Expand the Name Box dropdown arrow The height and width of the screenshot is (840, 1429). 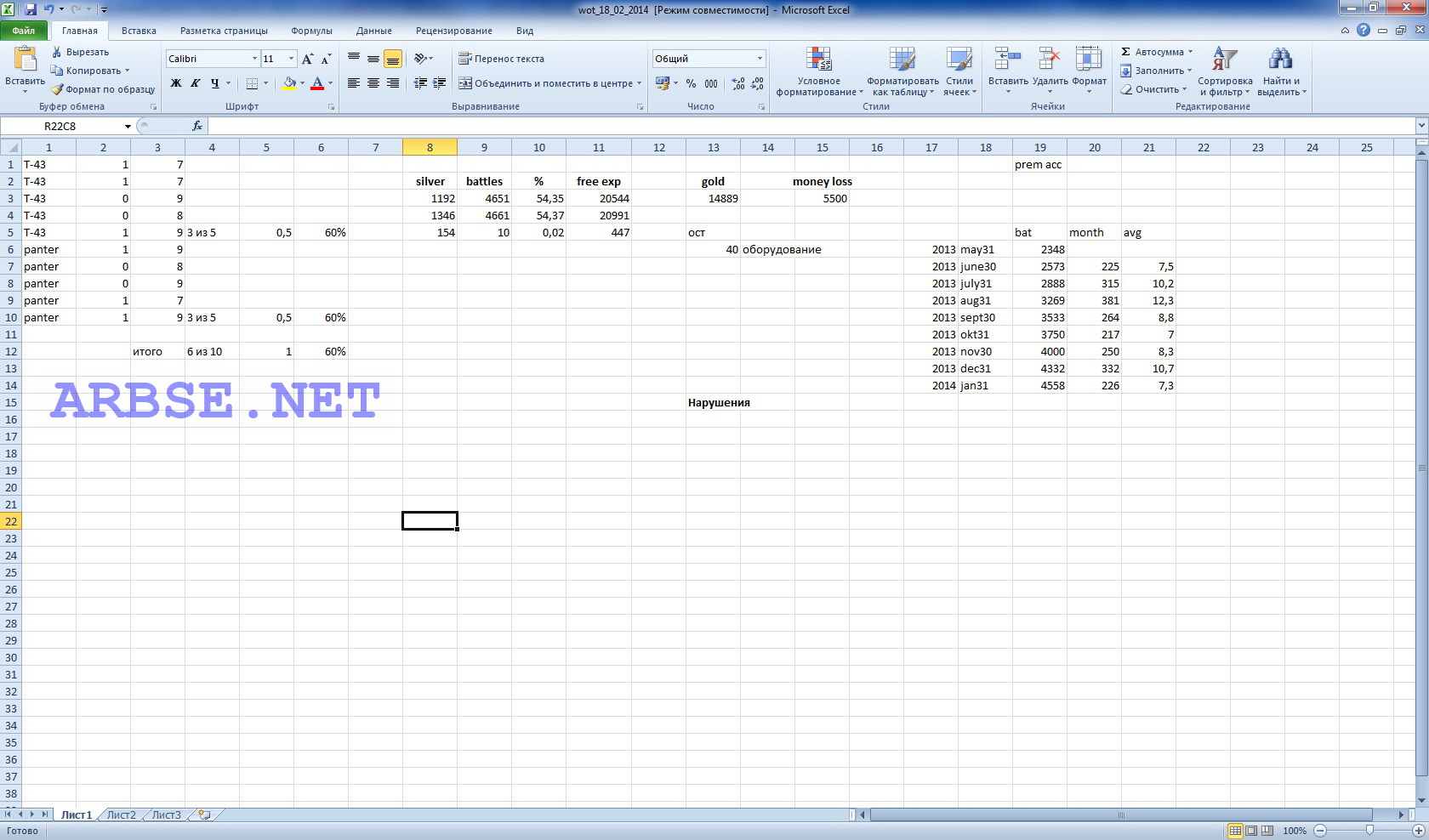click(128, 127)
